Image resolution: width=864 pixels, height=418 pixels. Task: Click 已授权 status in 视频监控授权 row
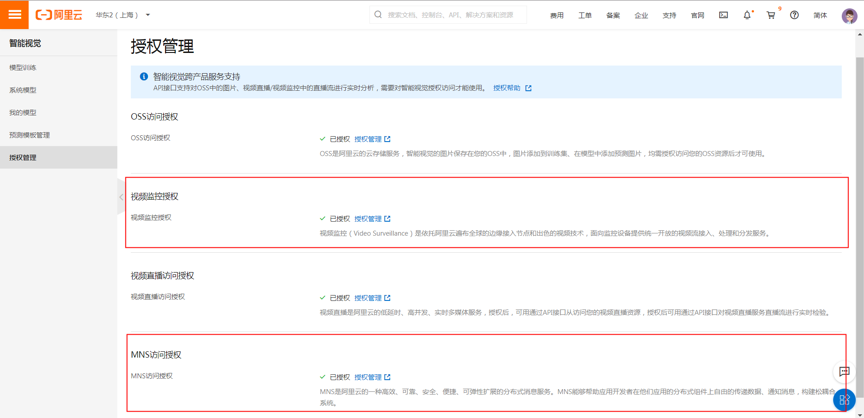click(339, 219)
